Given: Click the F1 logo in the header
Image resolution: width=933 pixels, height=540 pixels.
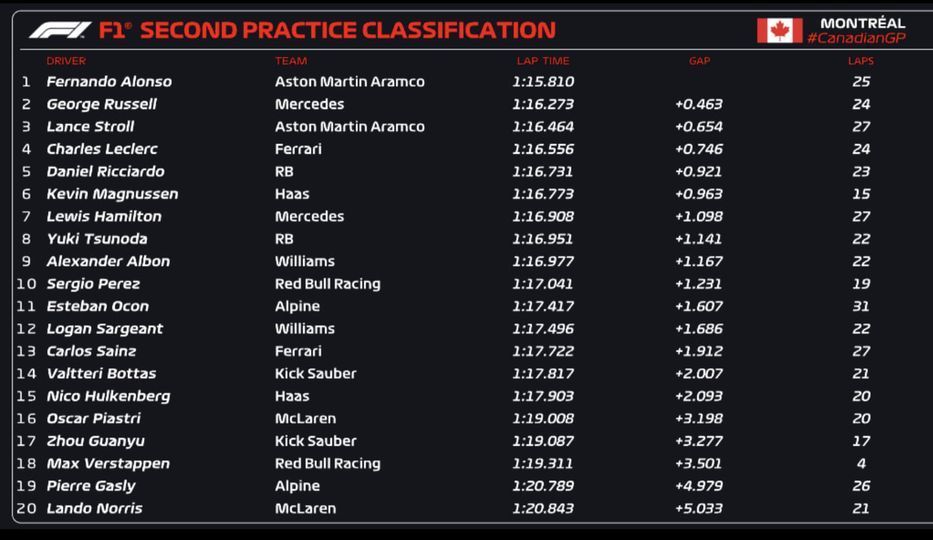Looking at the screenshot, I should [x=60, y=30].
